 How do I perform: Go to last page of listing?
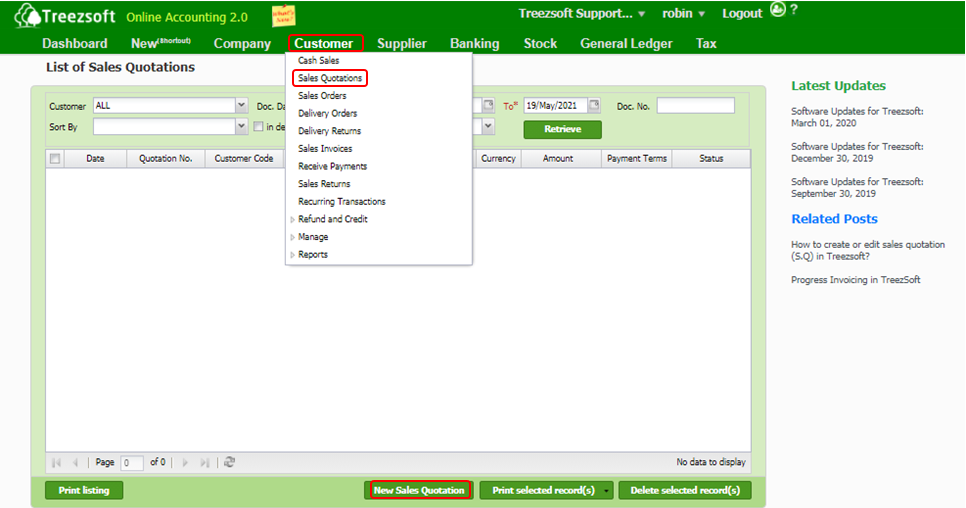(205, 462)
